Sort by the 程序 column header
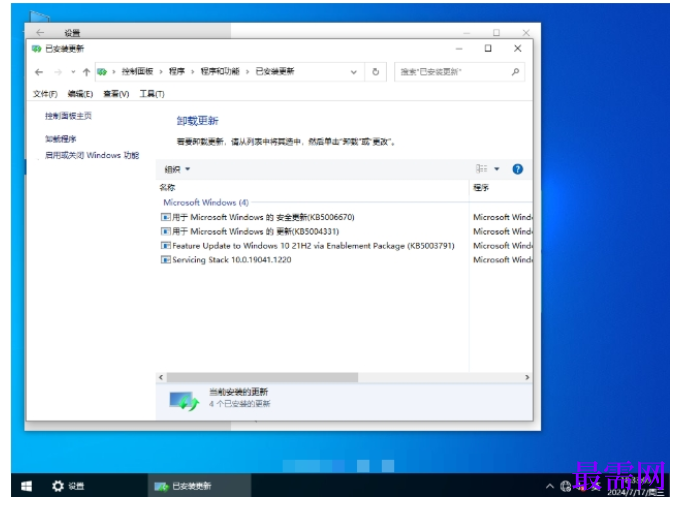This screenshot has height=507, width=684. [x=481, y=188]
